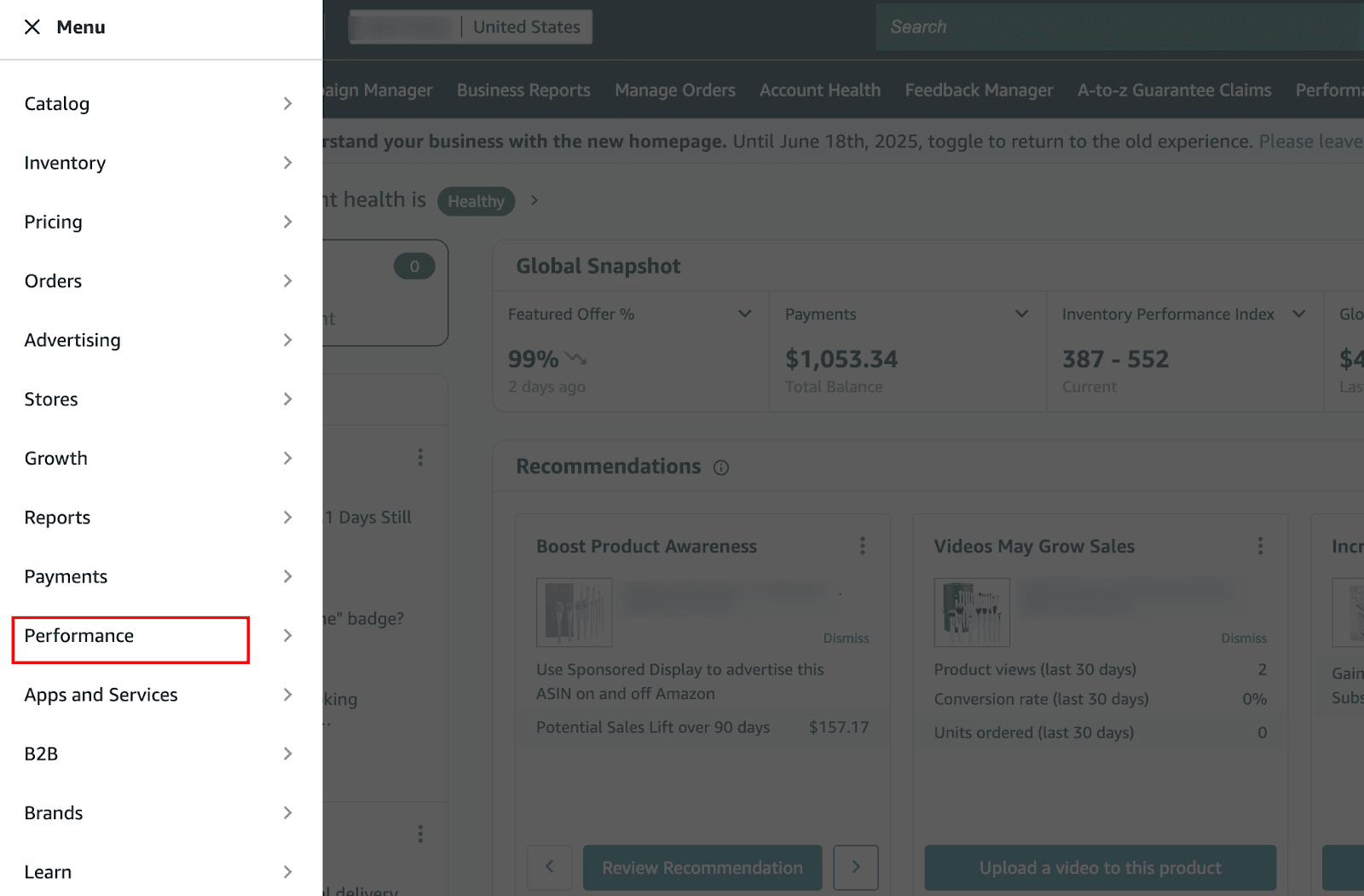The height and width of the screenshot is (896, 1364).
Task: Select Reports in the side menu
Action: [57, 517]
